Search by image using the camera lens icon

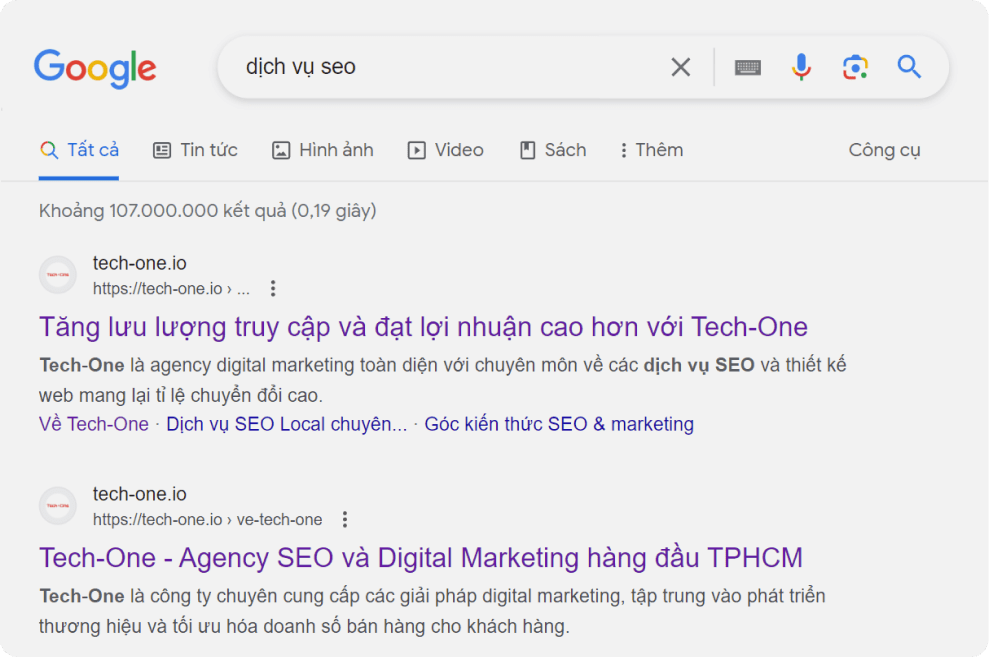pyautogui.click(x=855, y=67)
